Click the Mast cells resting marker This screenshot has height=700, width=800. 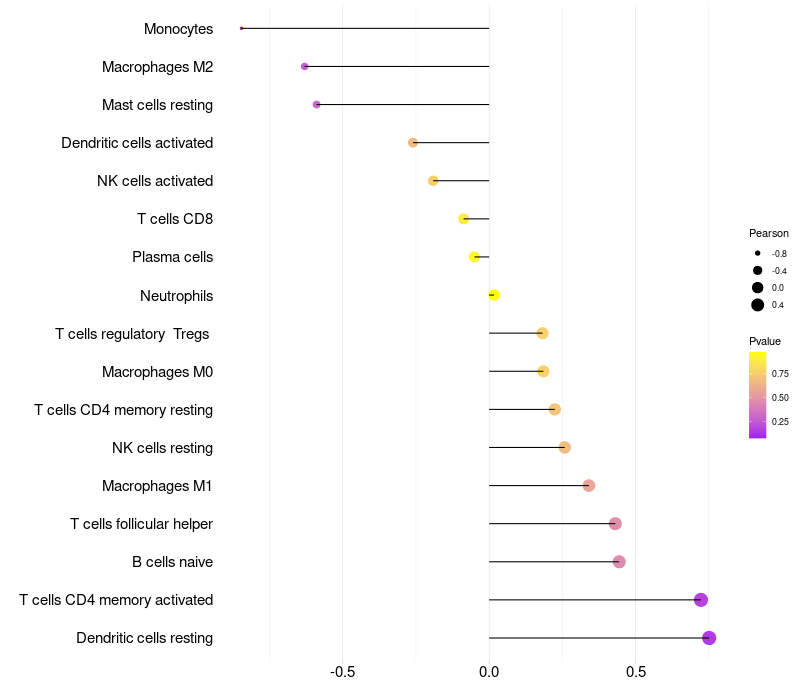316,105
